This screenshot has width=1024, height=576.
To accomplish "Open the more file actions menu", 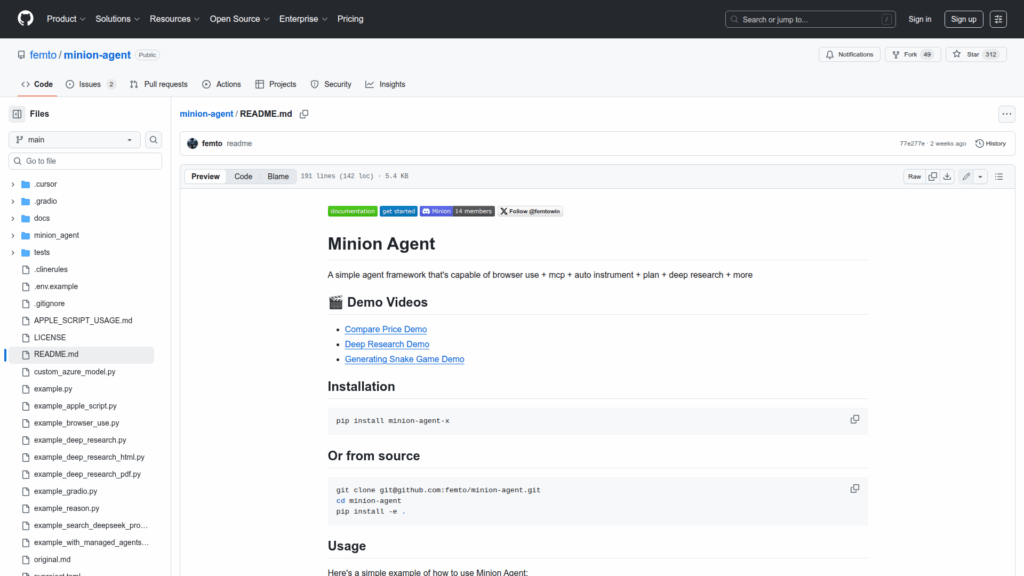I will click(1006, 114).
